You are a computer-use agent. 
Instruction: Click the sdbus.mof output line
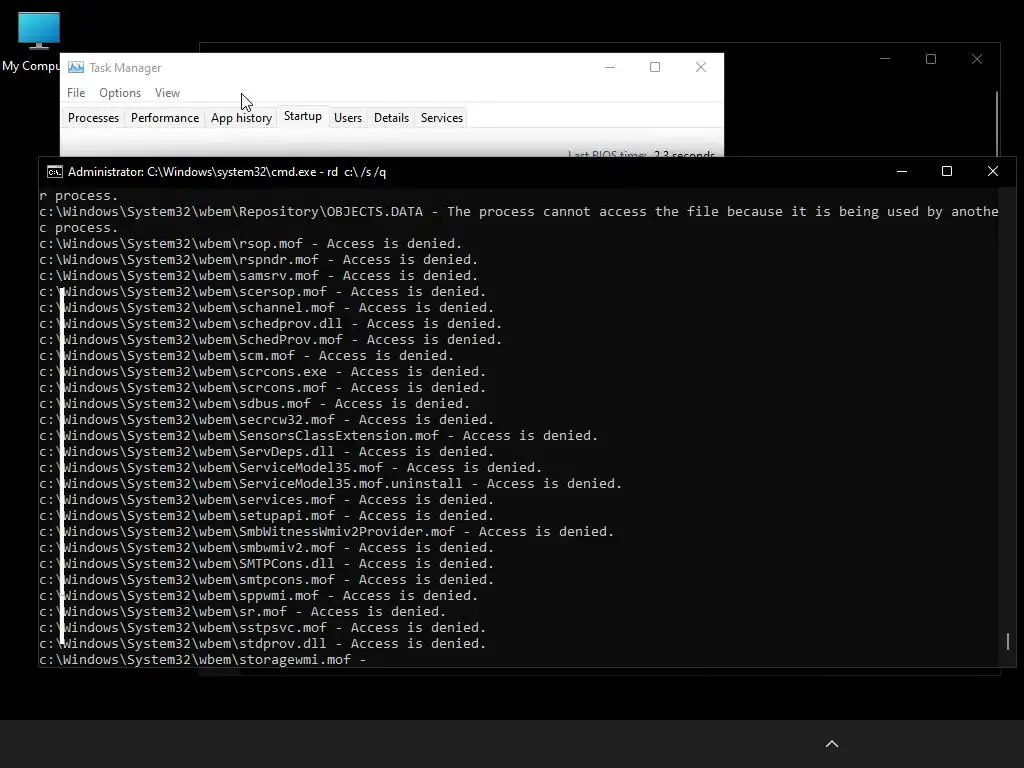(x=255, y=404)
